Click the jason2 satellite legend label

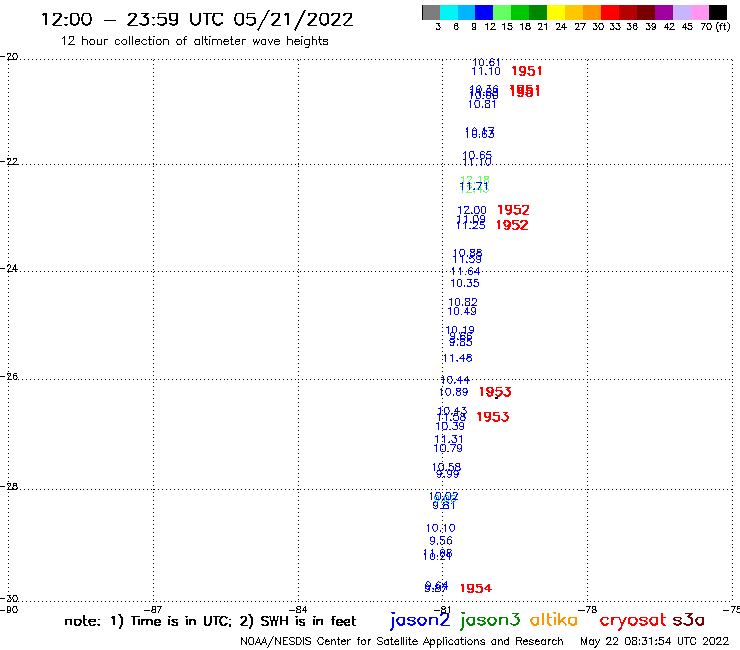point(420,620)
